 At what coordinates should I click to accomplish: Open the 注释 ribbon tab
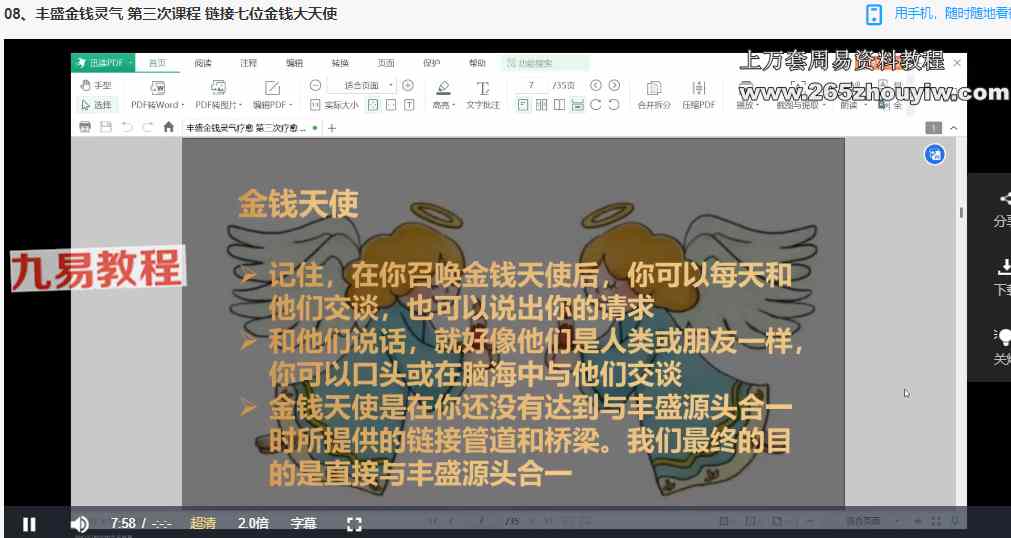click(248, 63)
